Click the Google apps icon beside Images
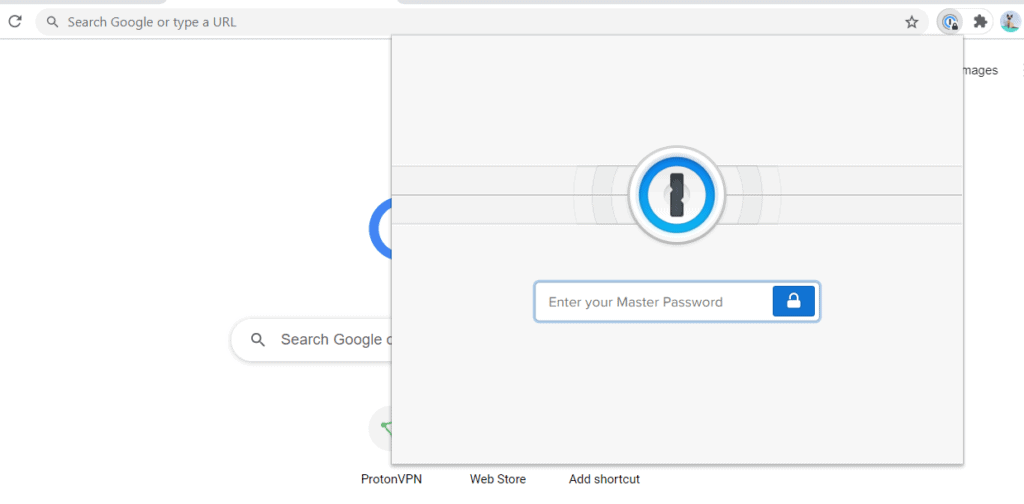Image resolution: width=1024 pixels, height=504 pixels. click(x=1021, y=70)
